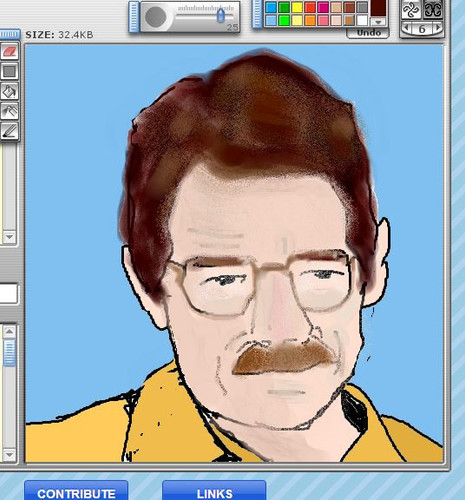Click the upper left panel scroll-down arrow
Viewport: 465px width, 500px height.
tap(9, 237)
